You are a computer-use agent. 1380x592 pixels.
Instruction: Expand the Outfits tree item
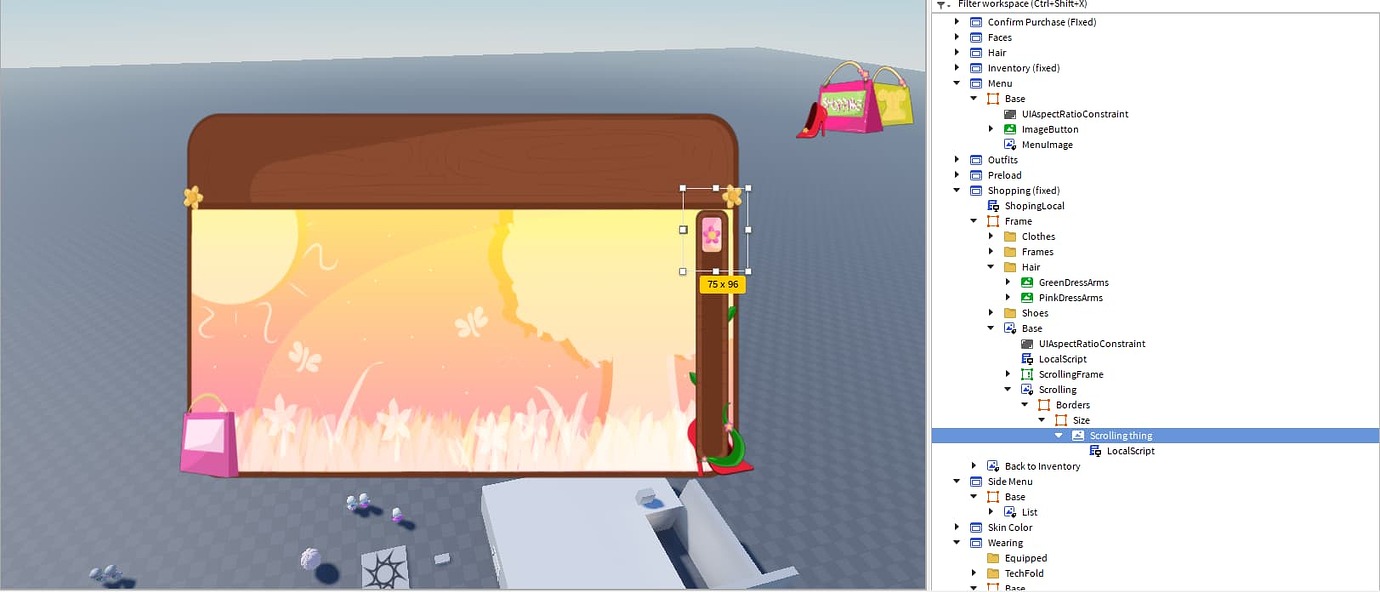click(x=957, y=159)
